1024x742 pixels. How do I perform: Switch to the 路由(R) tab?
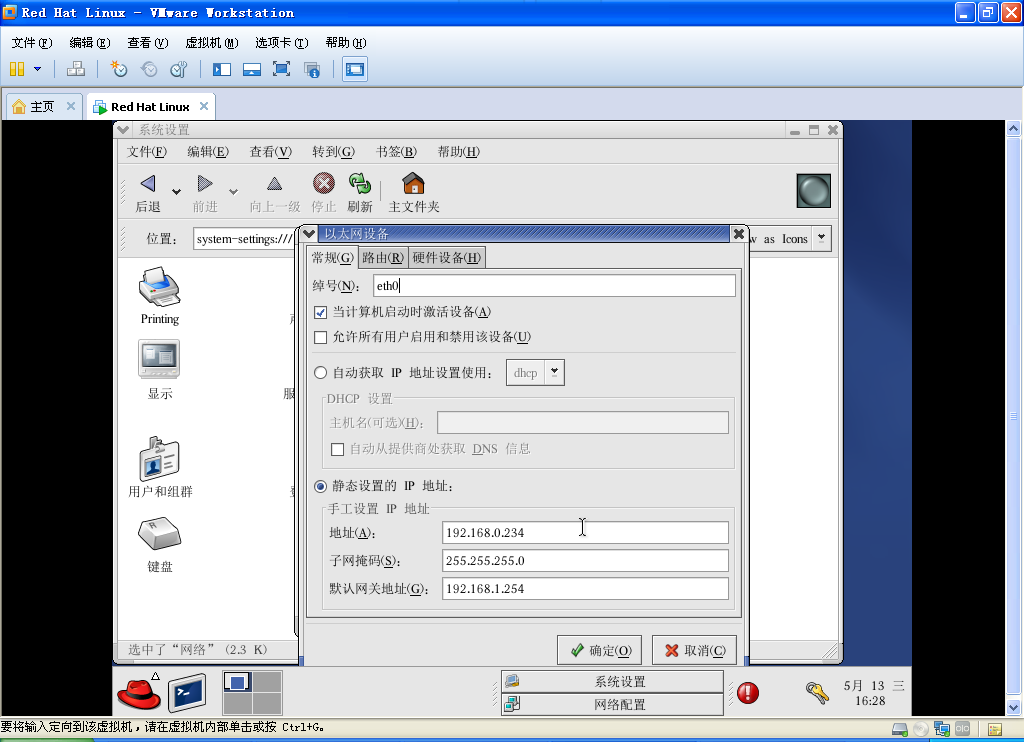(x=383, y=257)
